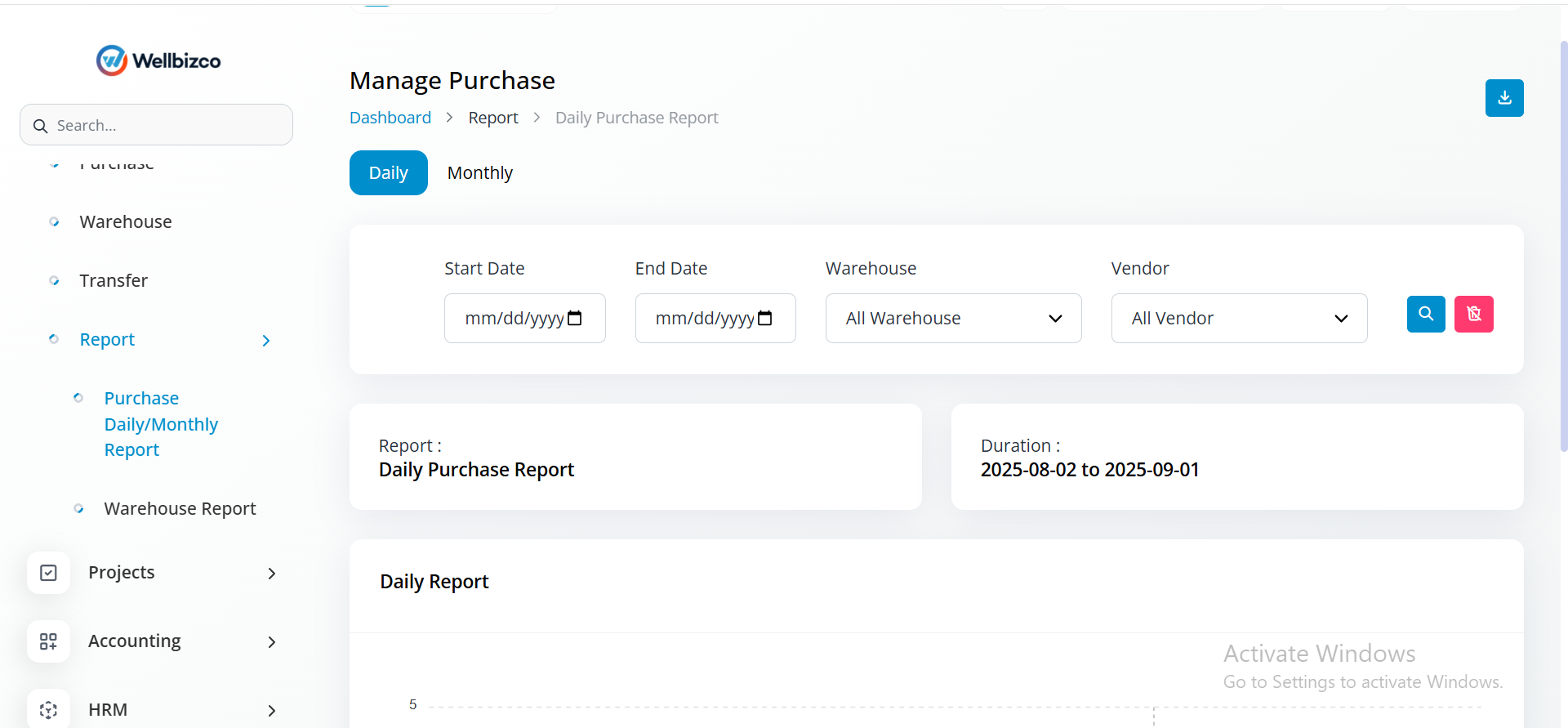Select the Report sidebar label
This screenshot has width=1568, height=728.
coord(107,339)
